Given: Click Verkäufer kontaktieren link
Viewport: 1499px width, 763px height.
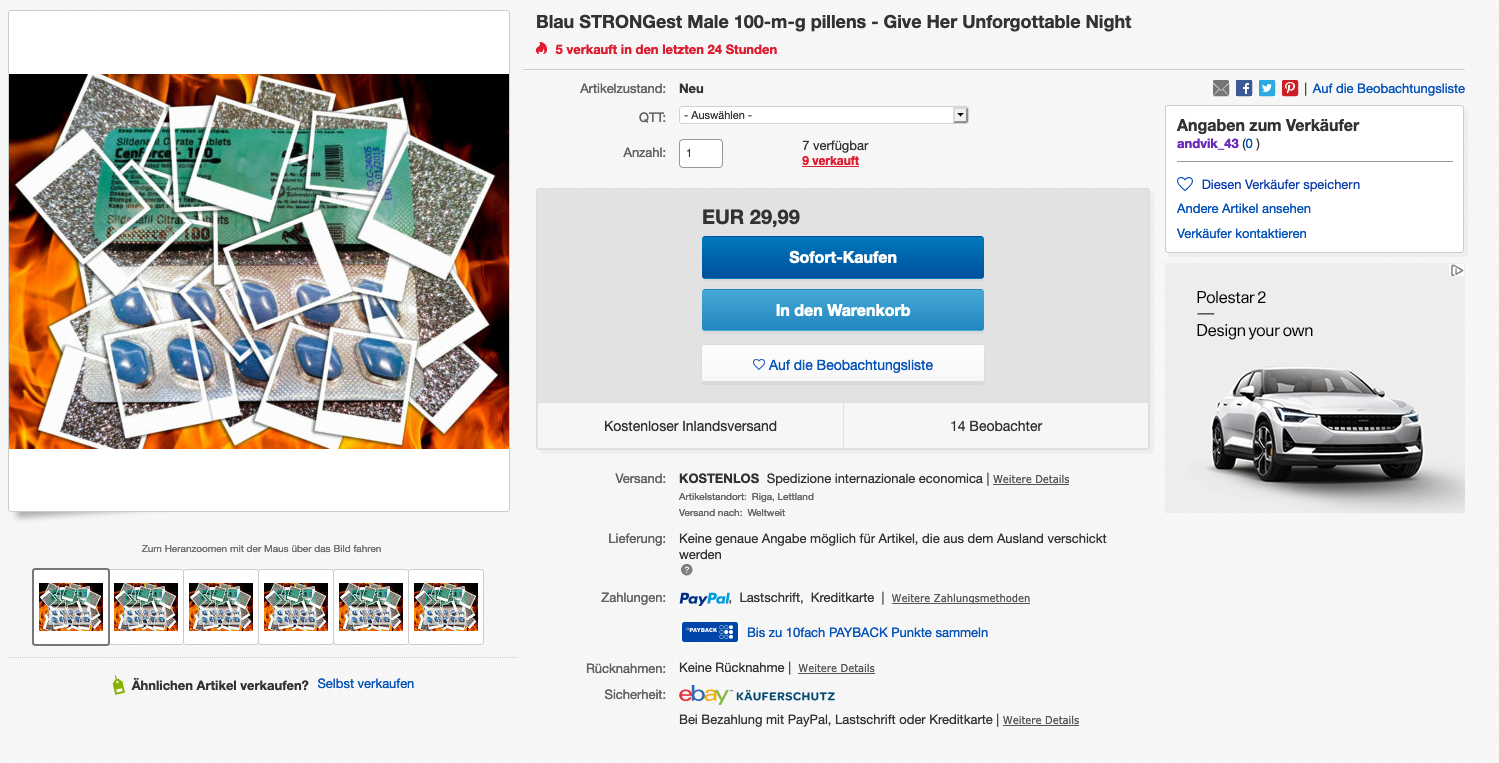Looking at the screenshot, I should click(1241, 234).
